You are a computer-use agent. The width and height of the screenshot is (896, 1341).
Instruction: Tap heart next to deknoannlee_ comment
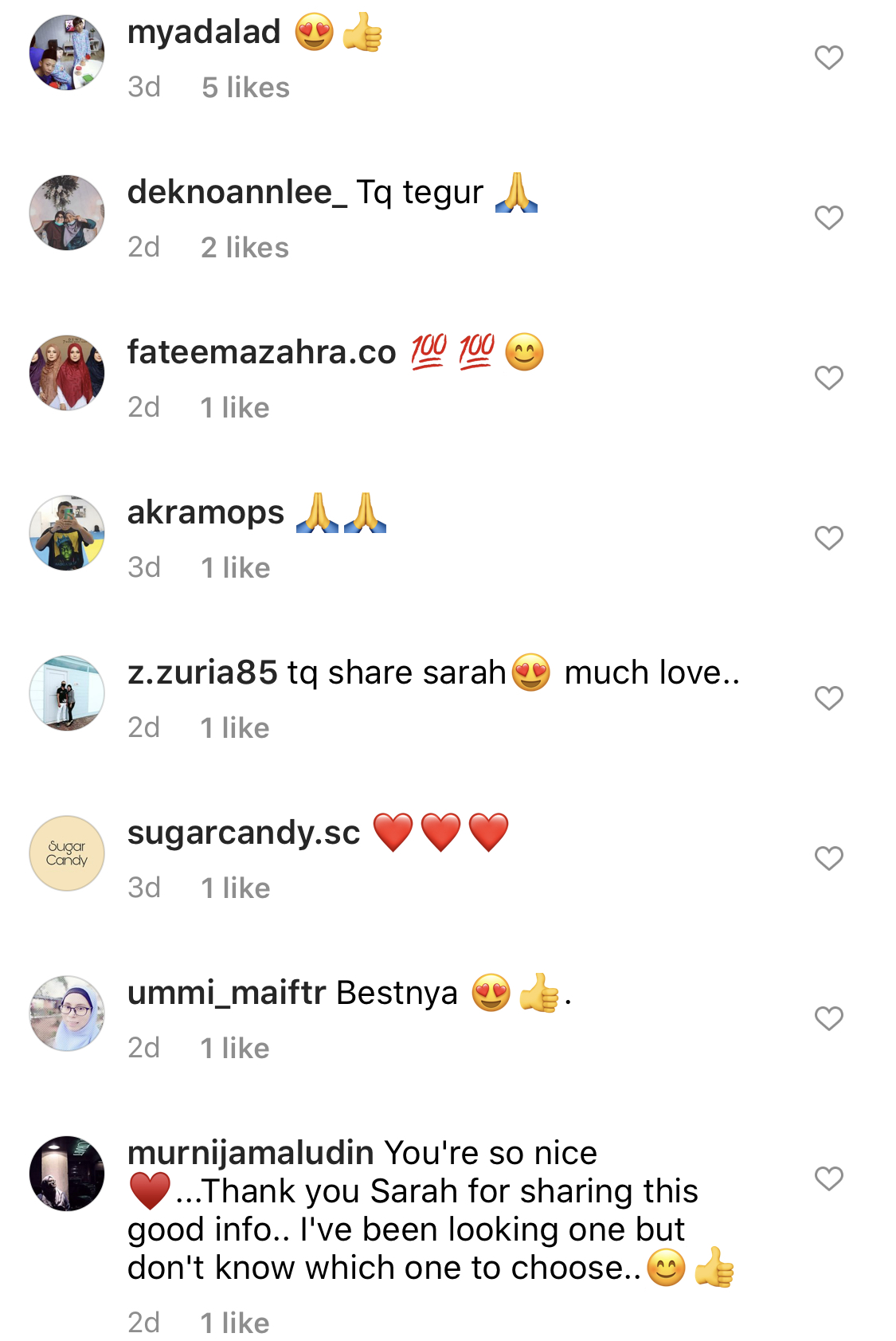click(x=828, y=218)
